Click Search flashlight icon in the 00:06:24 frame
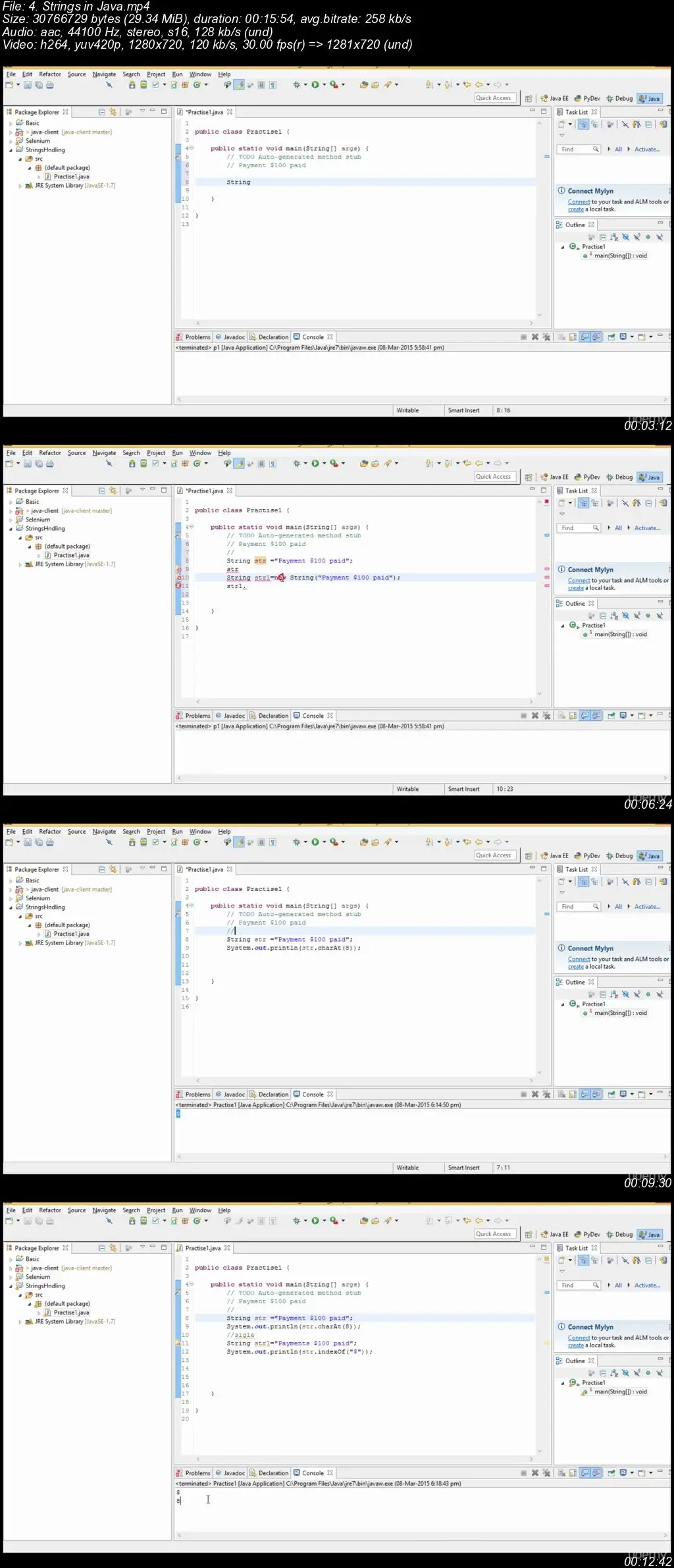Image resolution: width=674 pixels, height=1568 pixels. 388,464
